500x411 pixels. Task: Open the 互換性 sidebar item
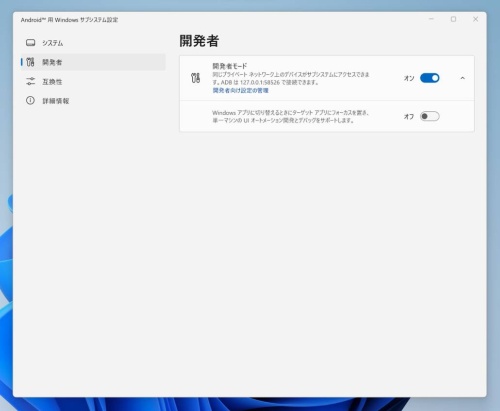pos(93,82)
